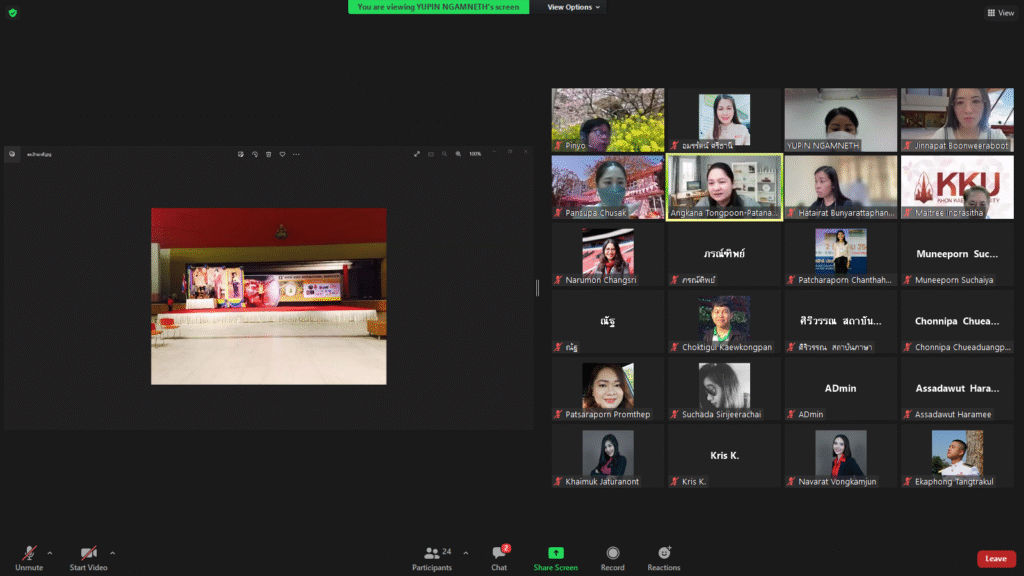The width and height of the screenshot is (1024, 576).
Task: Click the green screen-sharing notification banner
Action: coord(438,7)
